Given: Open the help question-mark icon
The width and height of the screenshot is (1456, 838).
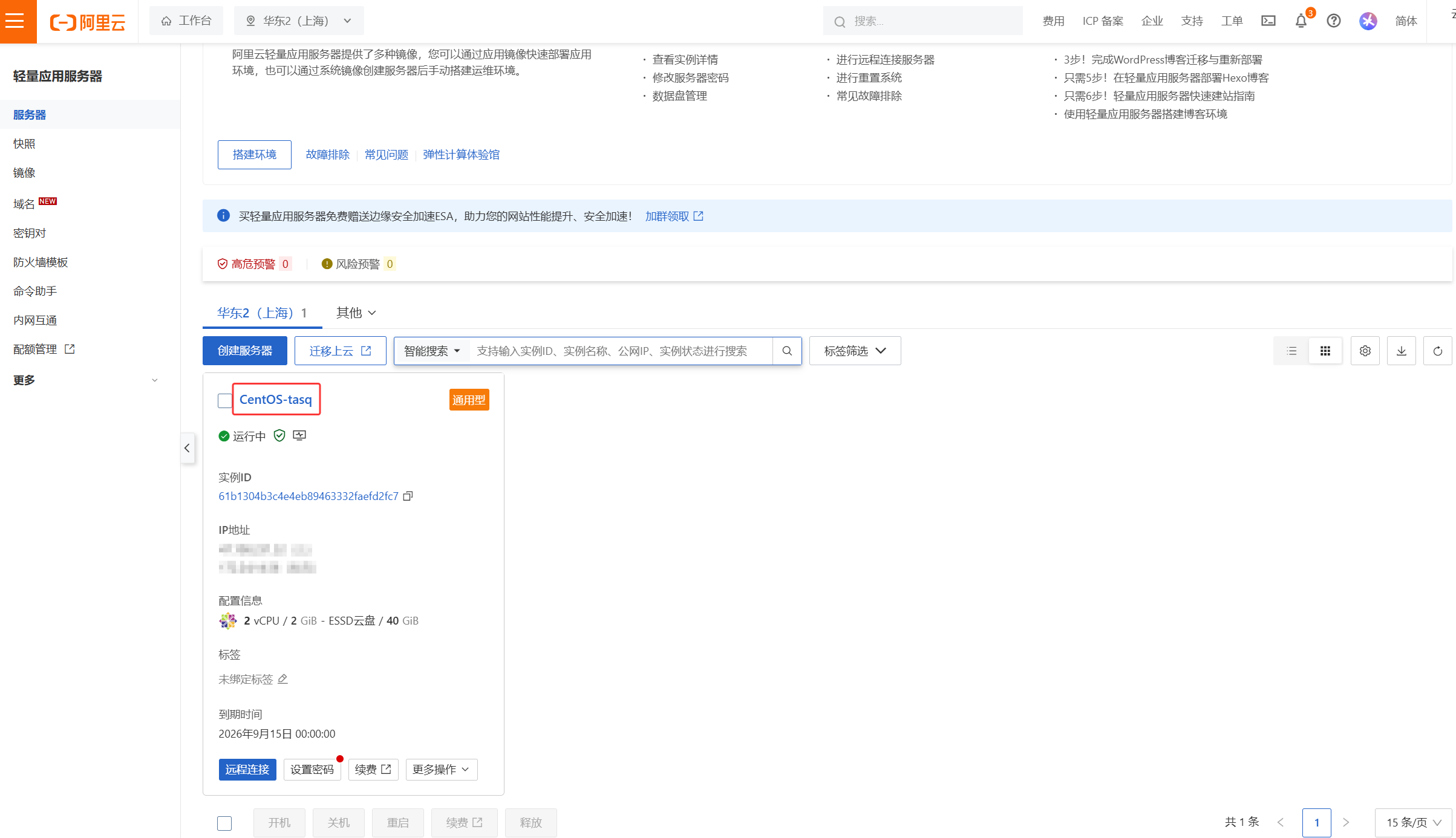Looking at the screenshot, I should coord(1333,21).
